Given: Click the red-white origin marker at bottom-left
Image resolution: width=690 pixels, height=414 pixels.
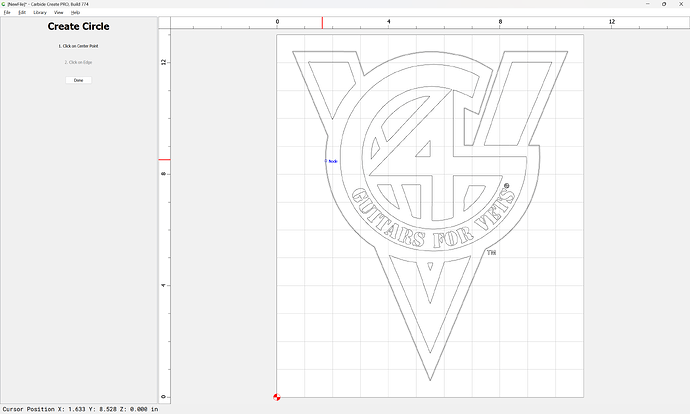Looking at the screenshot, I should [277, 397].
